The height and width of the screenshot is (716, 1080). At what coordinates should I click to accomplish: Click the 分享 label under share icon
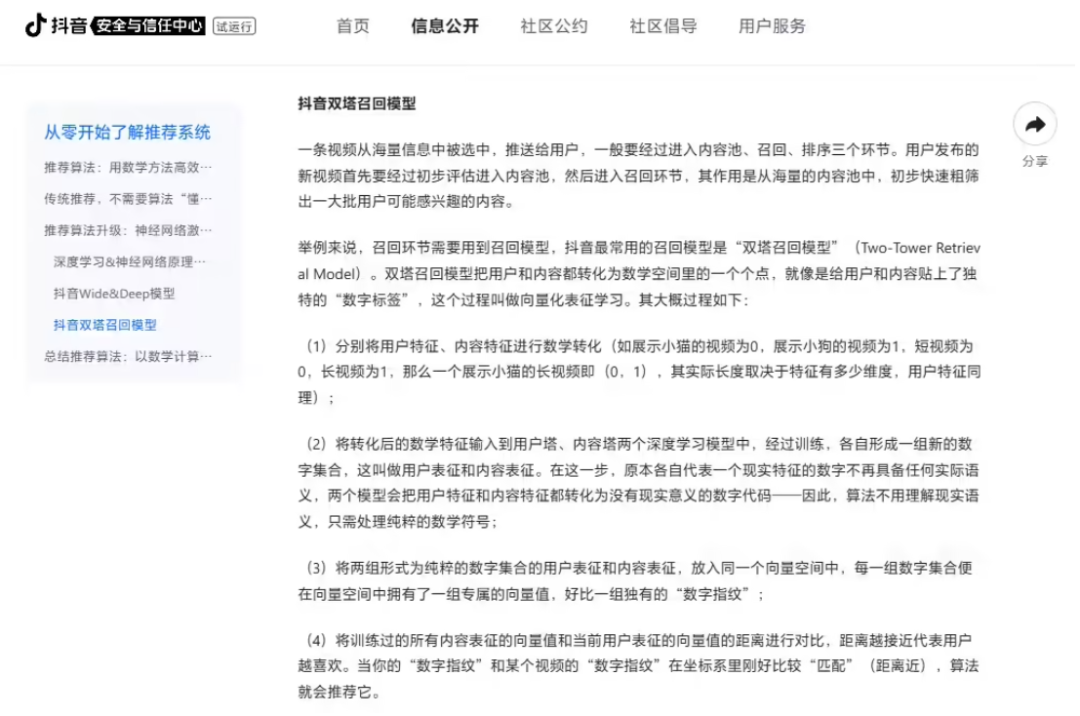(1037, 161)
